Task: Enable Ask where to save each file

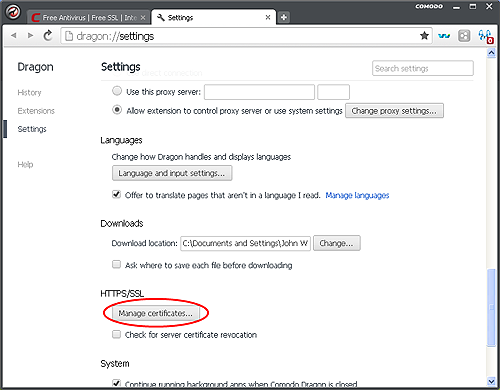Action: tap(116, 265)
